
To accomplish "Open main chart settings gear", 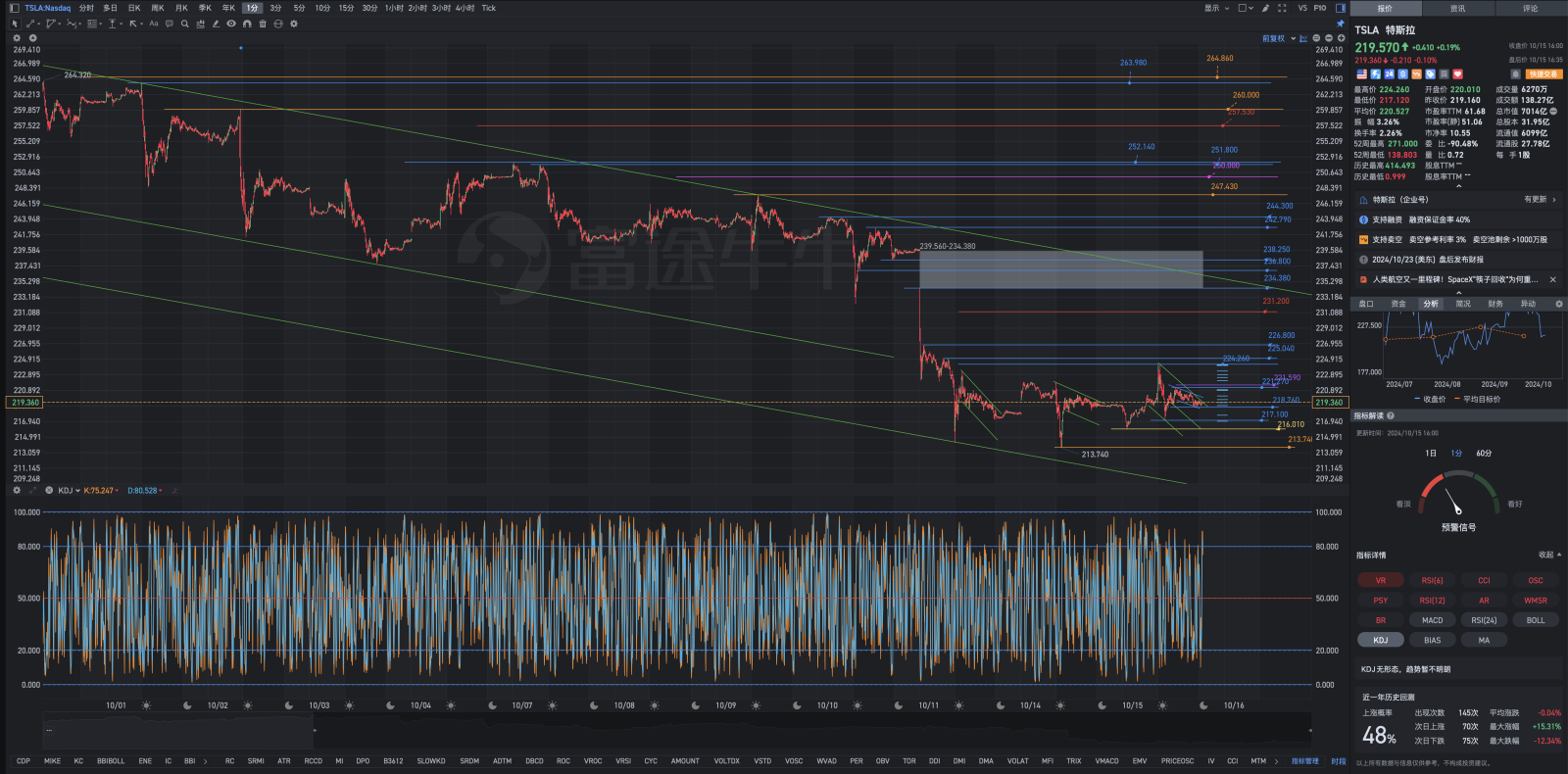I will point(17,38).
